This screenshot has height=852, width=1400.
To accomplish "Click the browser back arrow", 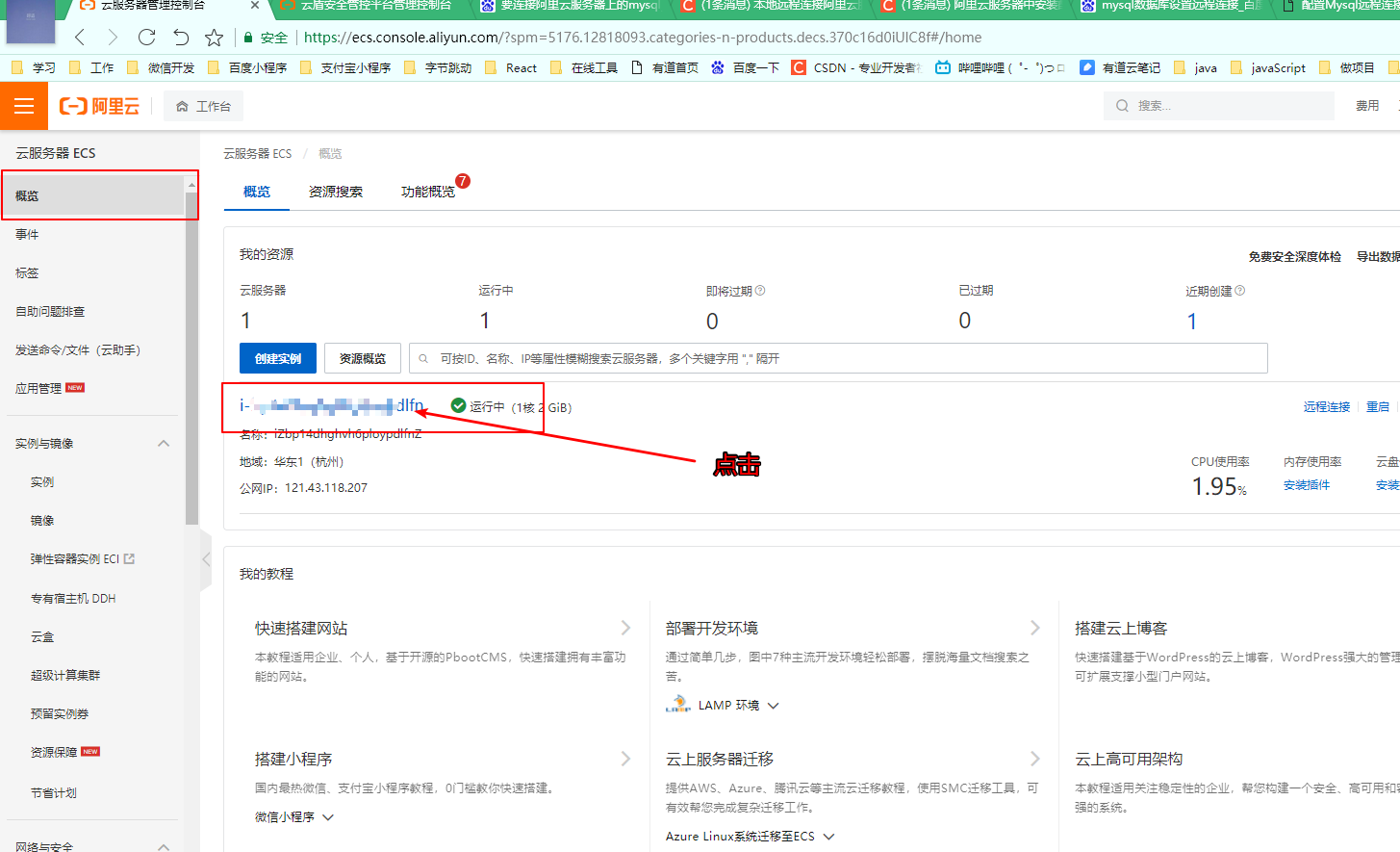I will coord(80,38).
